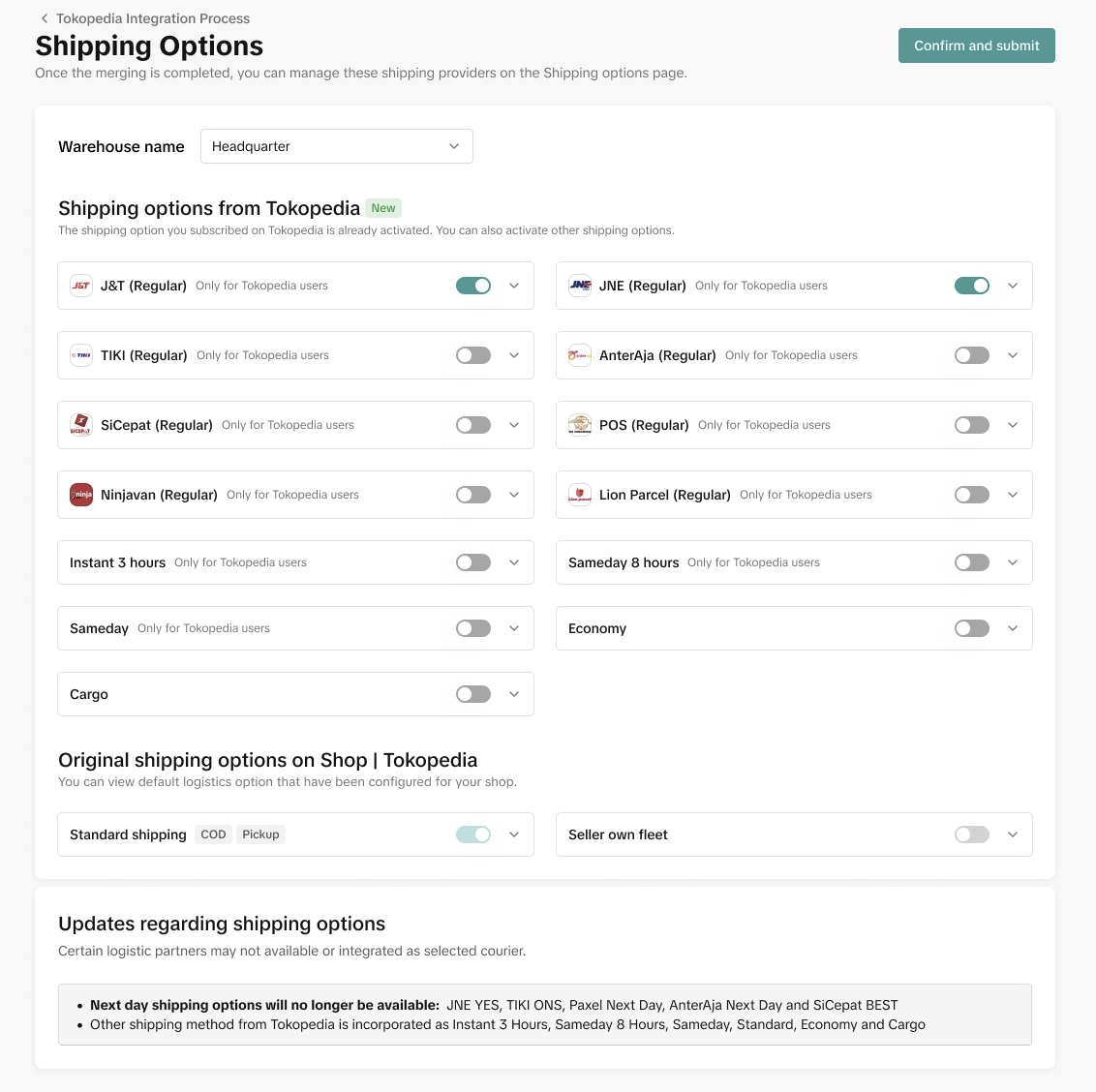
Task: Open the Warehouse name dropdown
Action: pyautogui.click(x=336, y=146)
